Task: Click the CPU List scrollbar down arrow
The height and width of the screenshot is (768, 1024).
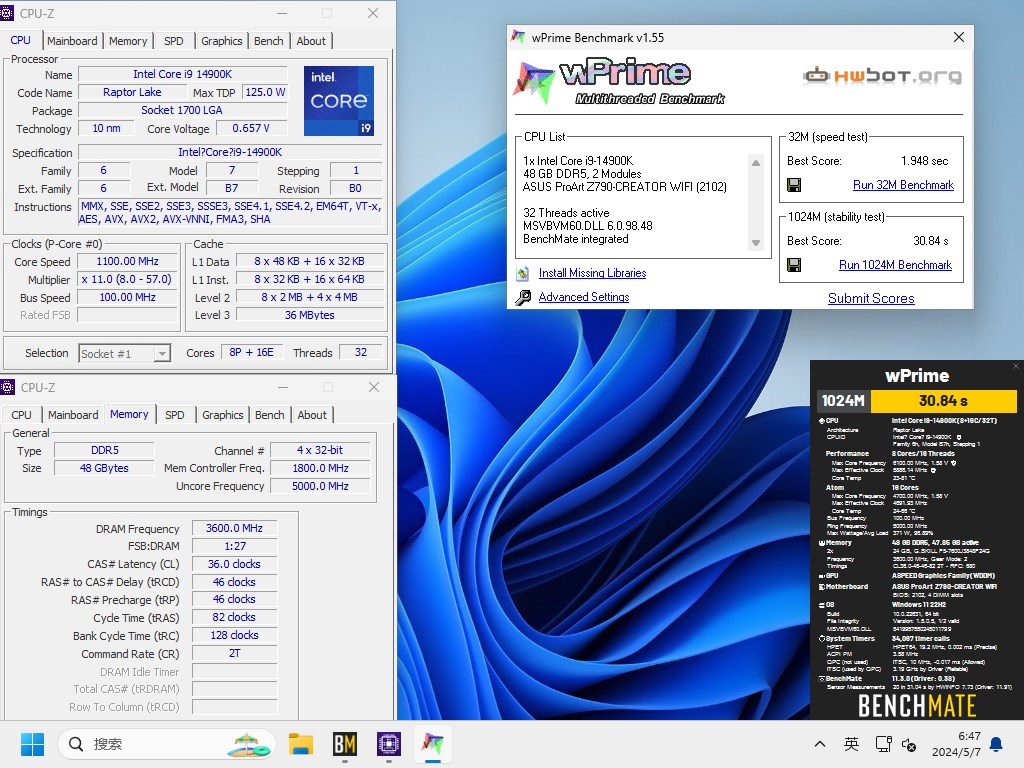Action: 756,243
